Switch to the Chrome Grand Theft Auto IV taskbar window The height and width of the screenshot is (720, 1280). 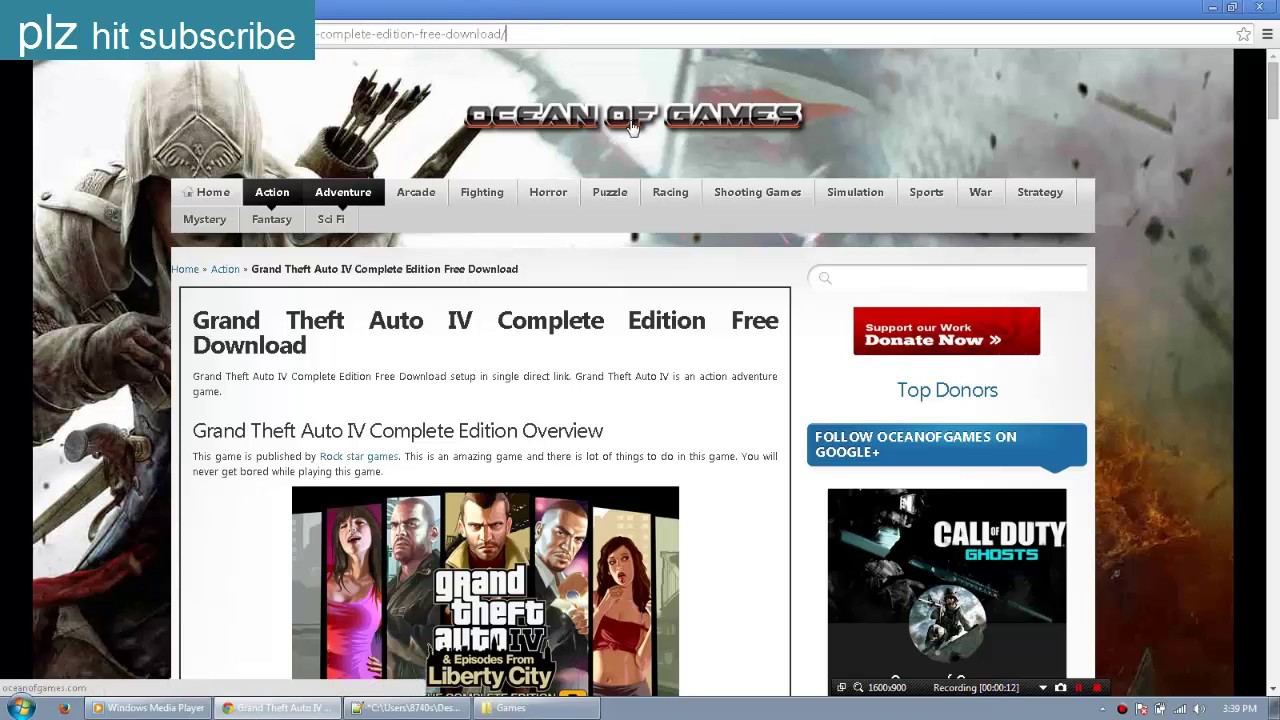(x=279, y=708)
